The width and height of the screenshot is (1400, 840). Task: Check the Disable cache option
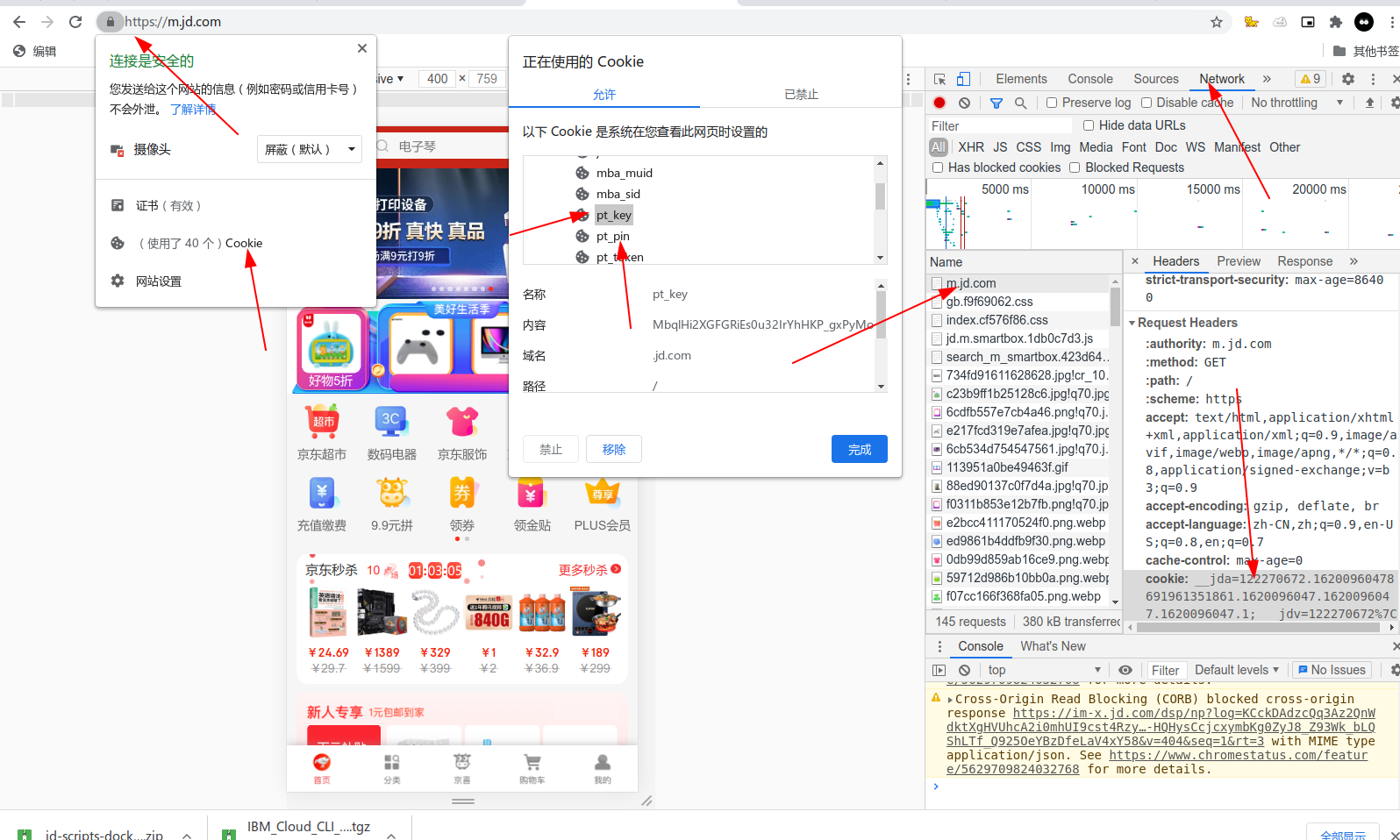[1187, 103]
